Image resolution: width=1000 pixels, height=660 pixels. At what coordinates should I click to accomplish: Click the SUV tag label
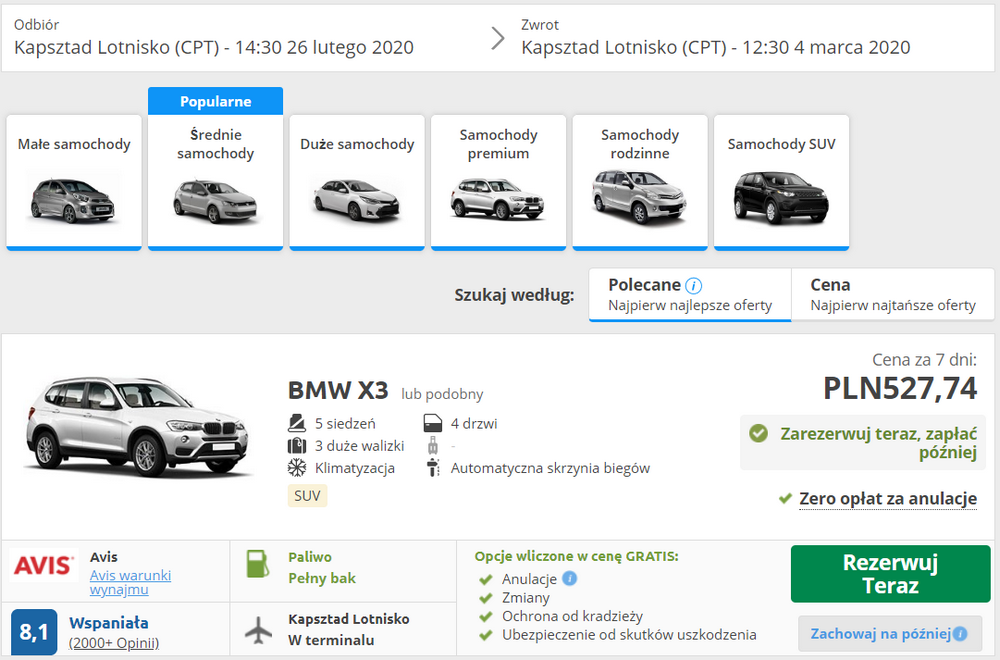[x=307, y=495]
